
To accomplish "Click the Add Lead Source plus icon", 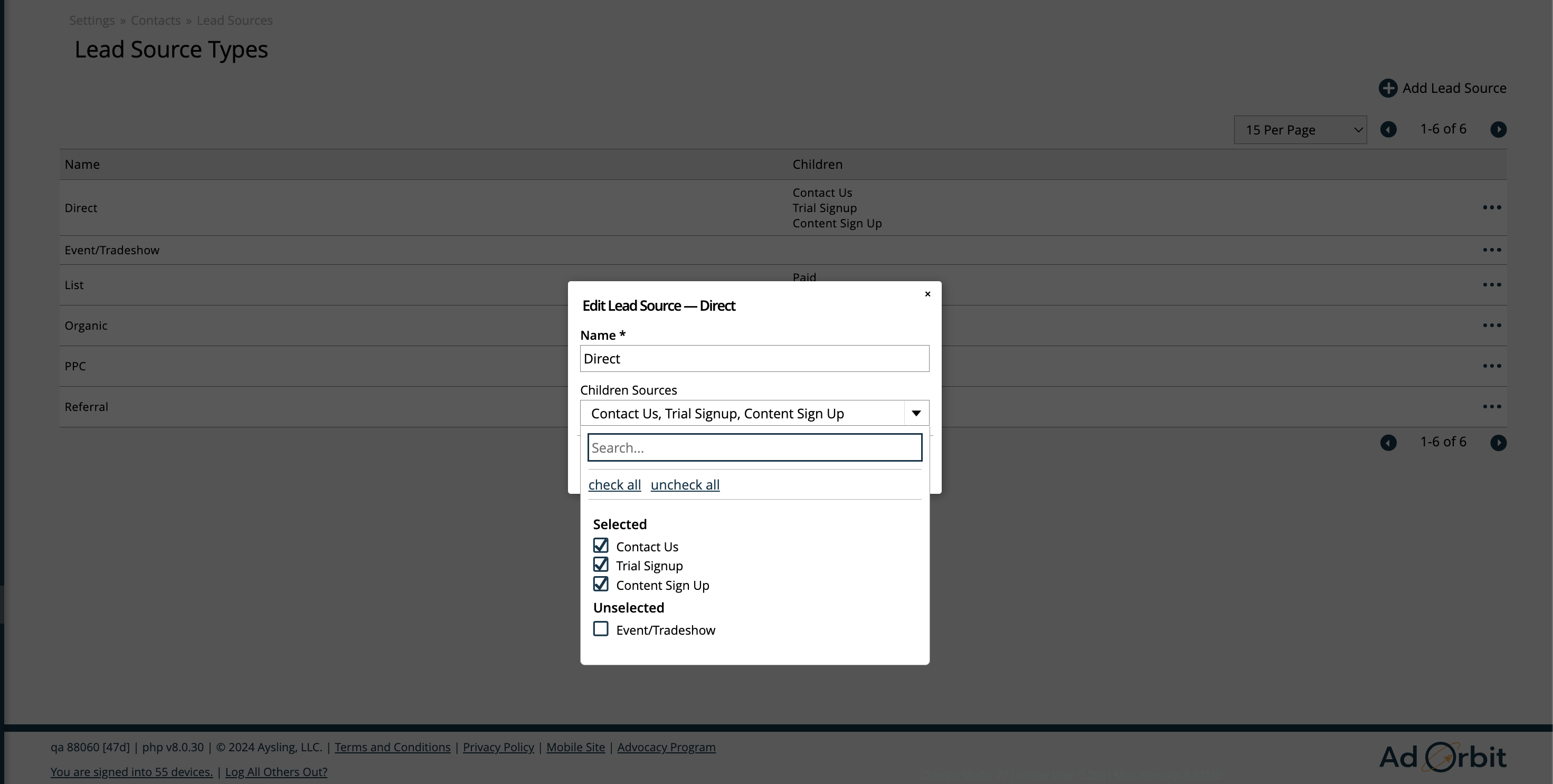I will (x=1387, y=88).
